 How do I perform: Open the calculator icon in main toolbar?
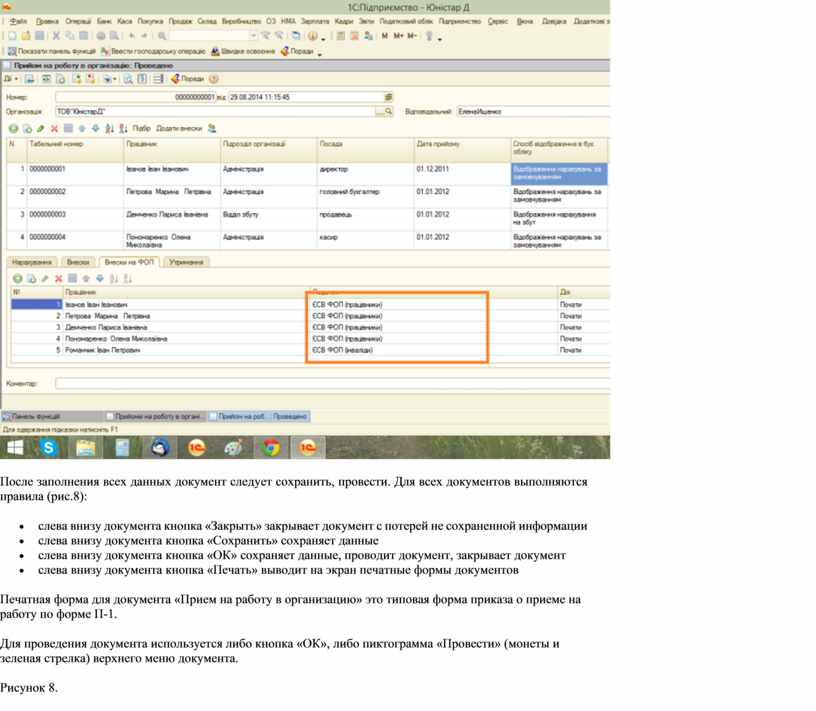[x=340, y=36]
